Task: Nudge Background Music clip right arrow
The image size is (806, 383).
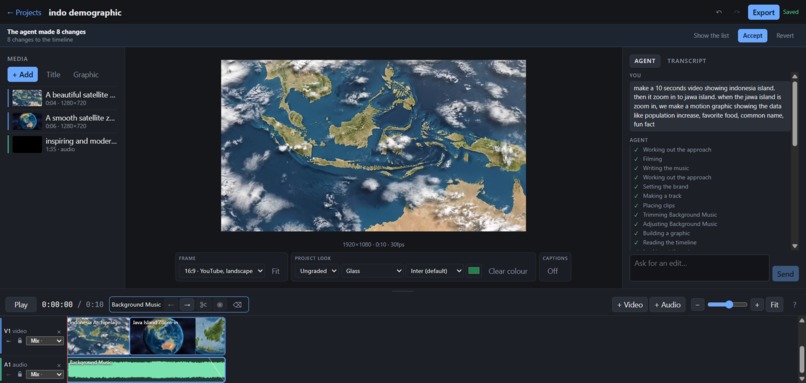Action: click(187, 305)
